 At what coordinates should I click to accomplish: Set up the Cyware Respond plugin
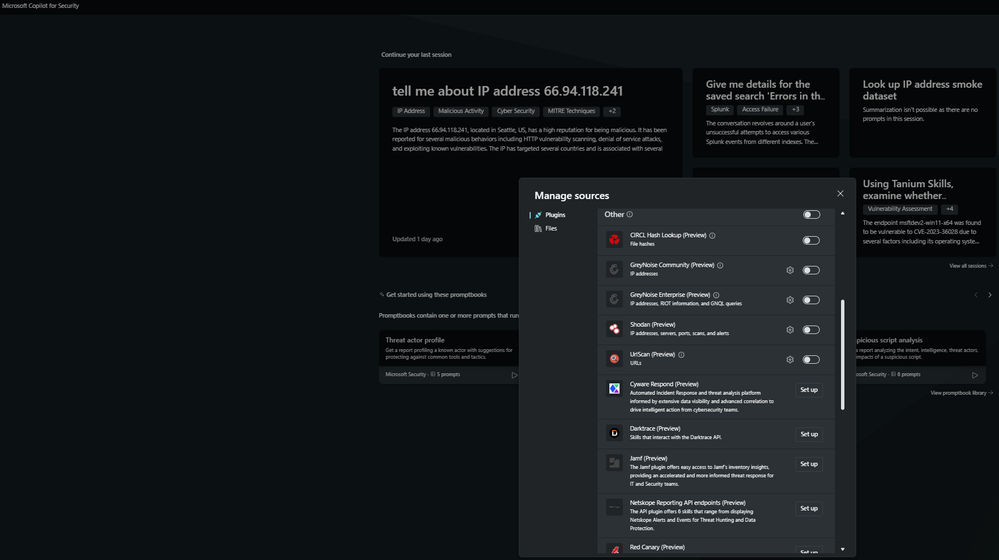[x=809, y=390]
